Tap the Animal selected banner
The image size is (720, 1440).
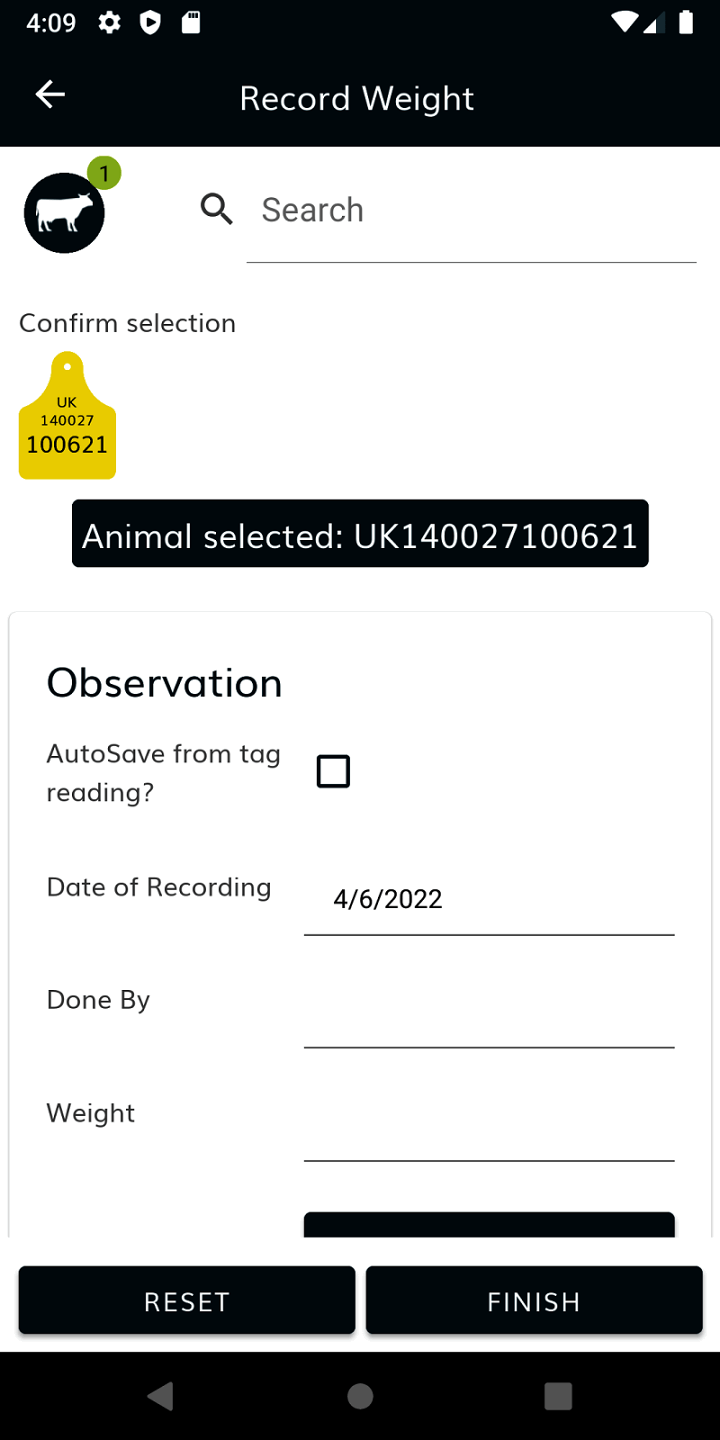click(360, 534)
